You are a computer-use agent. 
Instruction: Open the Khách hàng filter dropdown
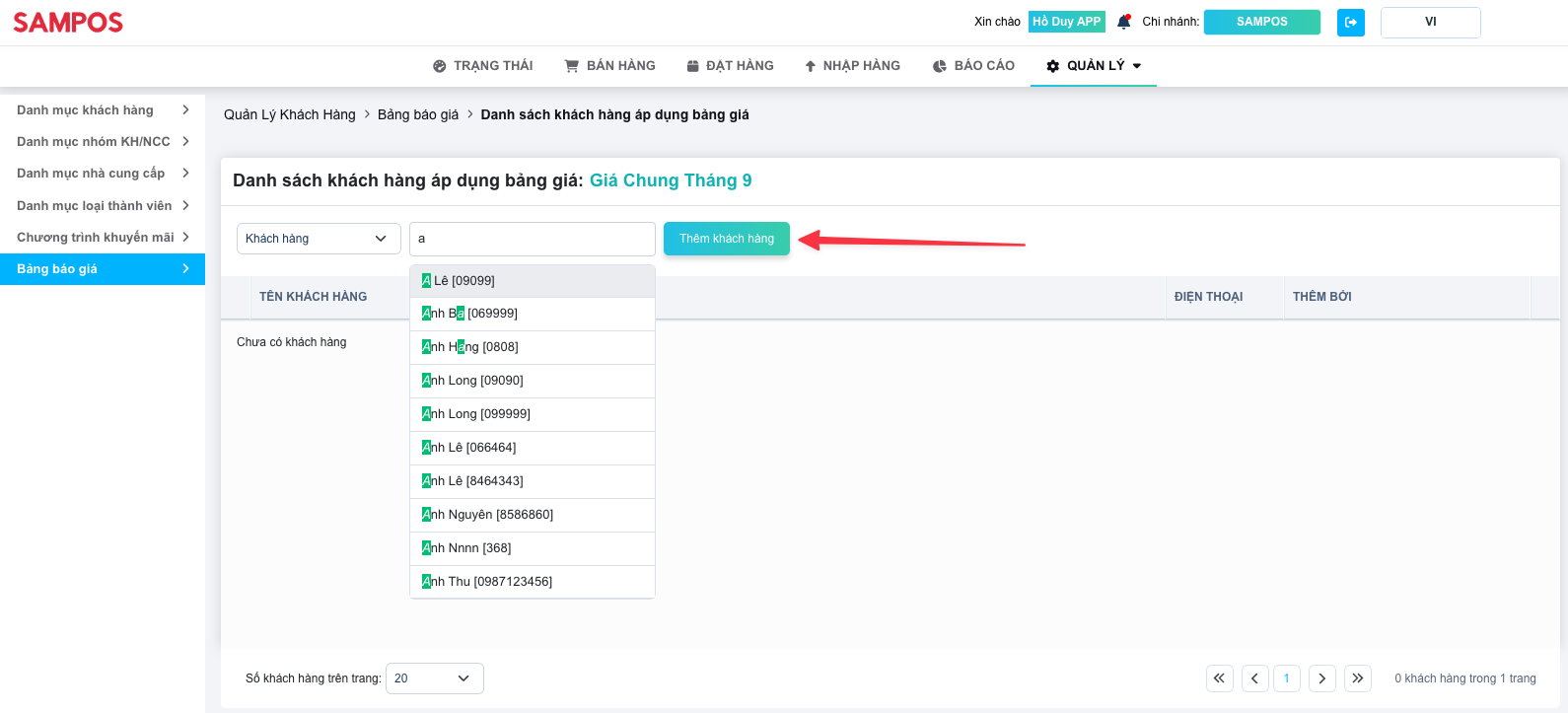click(319, 239)
